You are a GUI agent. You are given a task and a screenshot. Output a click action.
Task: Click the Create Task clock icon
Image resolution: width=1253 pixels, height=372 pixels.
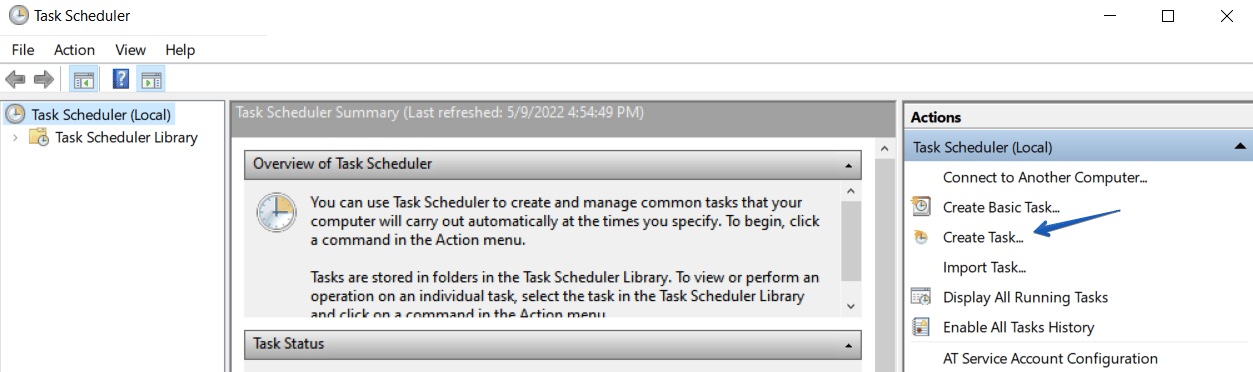point(921,238)
